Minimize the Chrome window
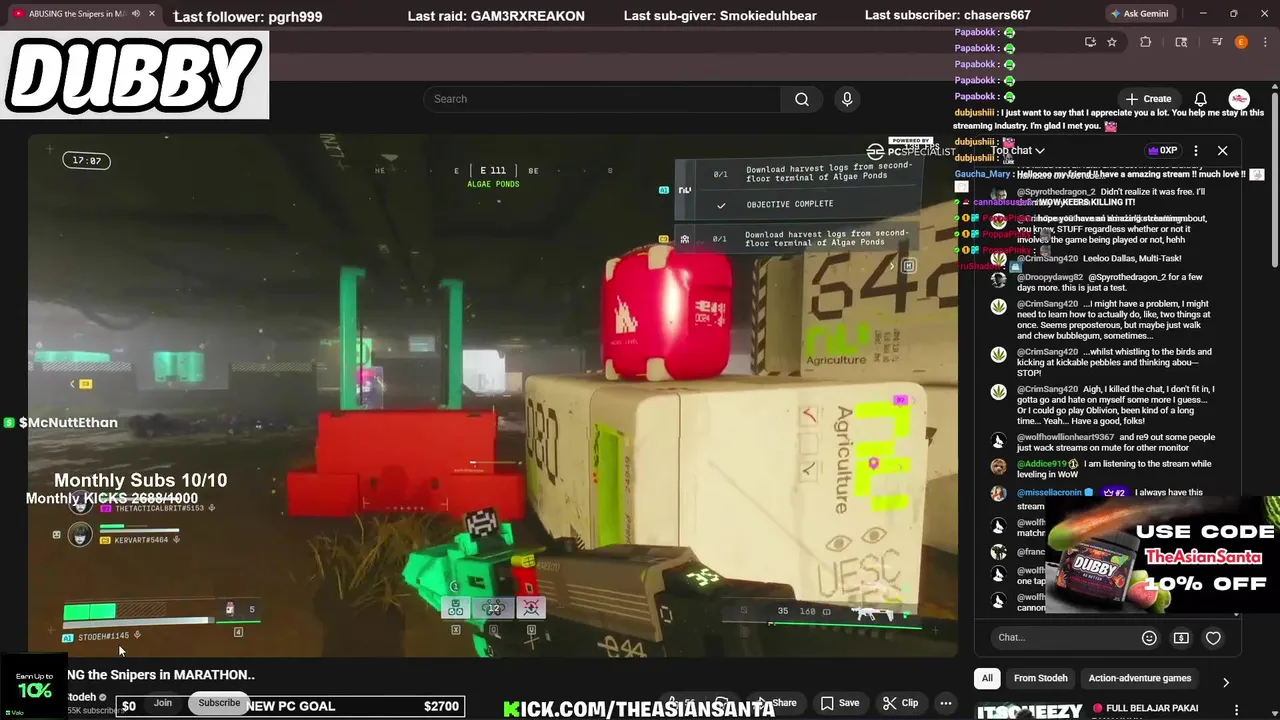Image resolution: width=1280 pixels, height=720 pixels. point(1203,14)
